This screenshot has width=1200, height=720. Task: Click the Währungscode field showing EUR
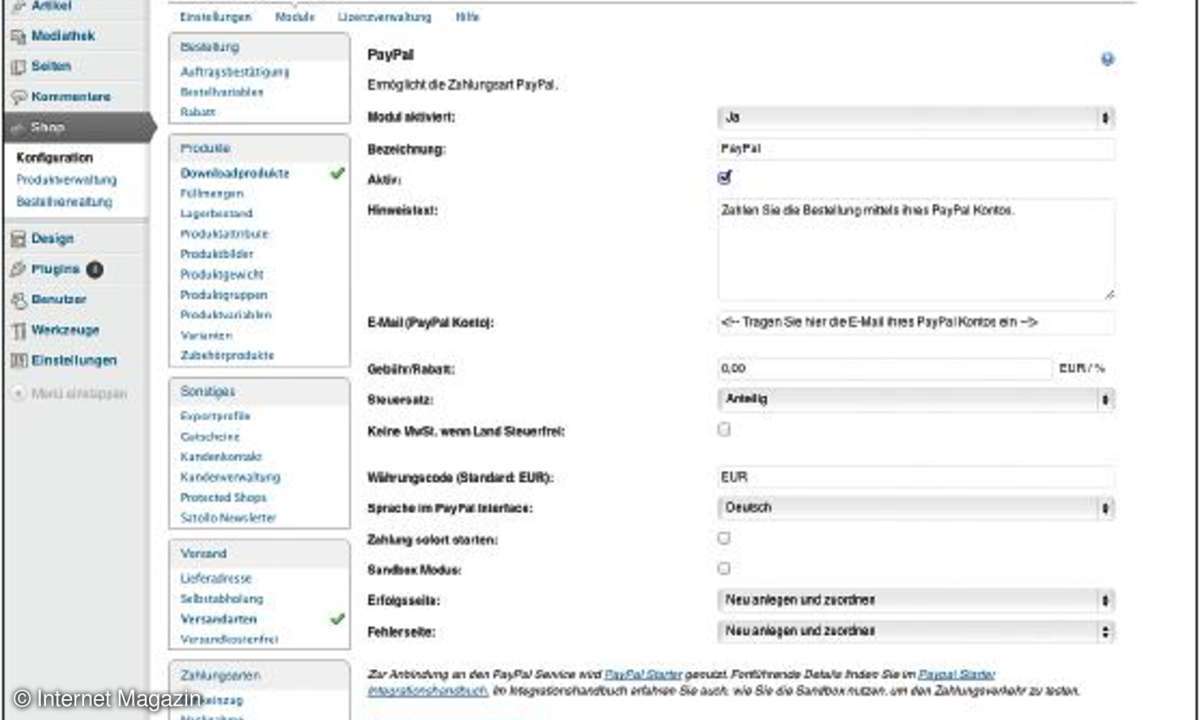click(916, 477)
